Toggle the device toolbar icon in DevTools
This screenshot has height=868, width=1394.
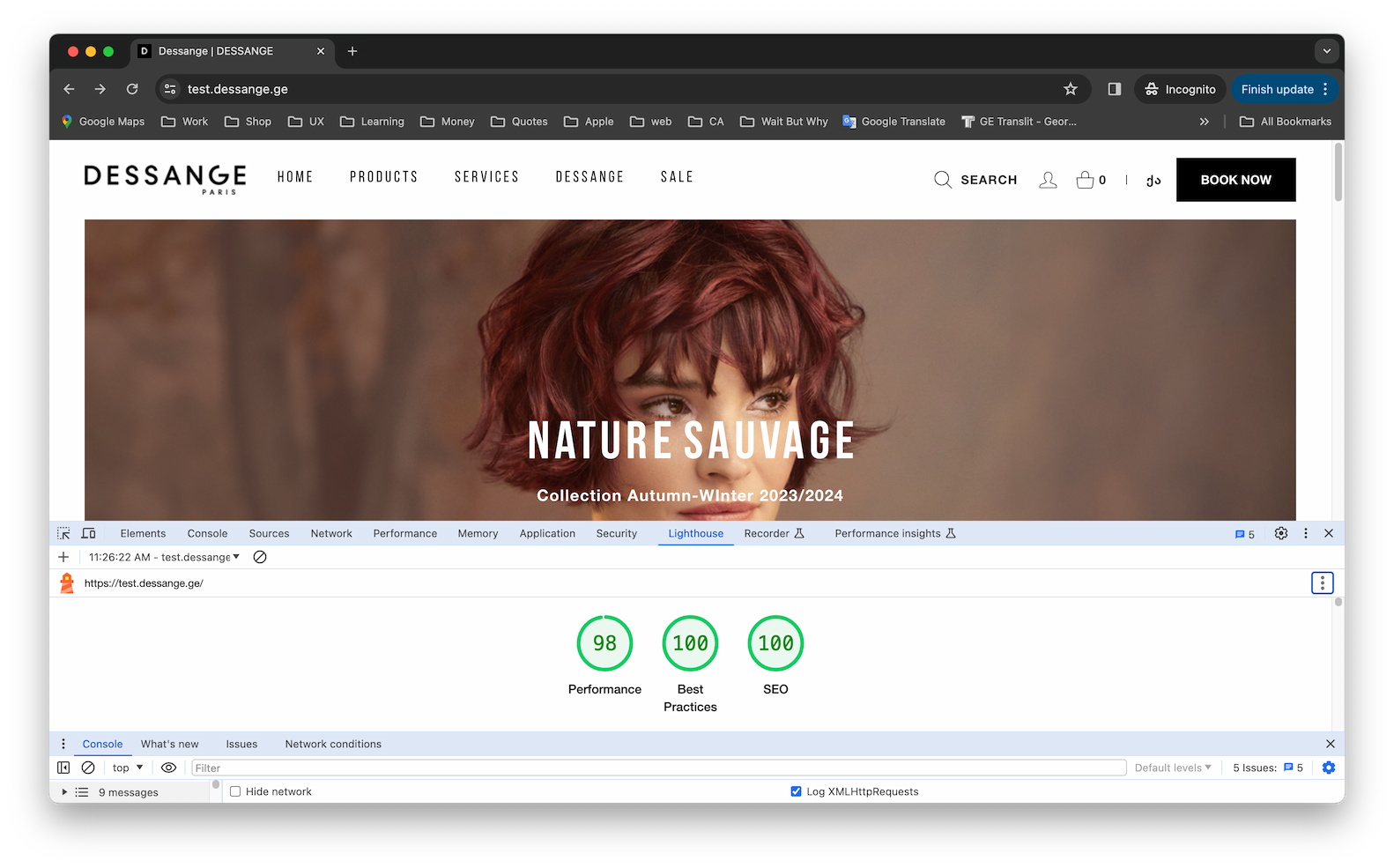pyautogui.click(x=89, y=533)
